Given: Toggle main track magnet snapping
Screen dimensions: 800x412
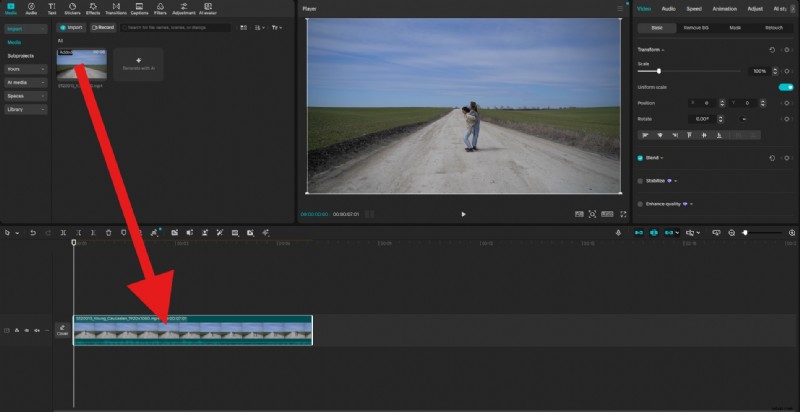Looking at the screenshot, I should pos(639,233).
